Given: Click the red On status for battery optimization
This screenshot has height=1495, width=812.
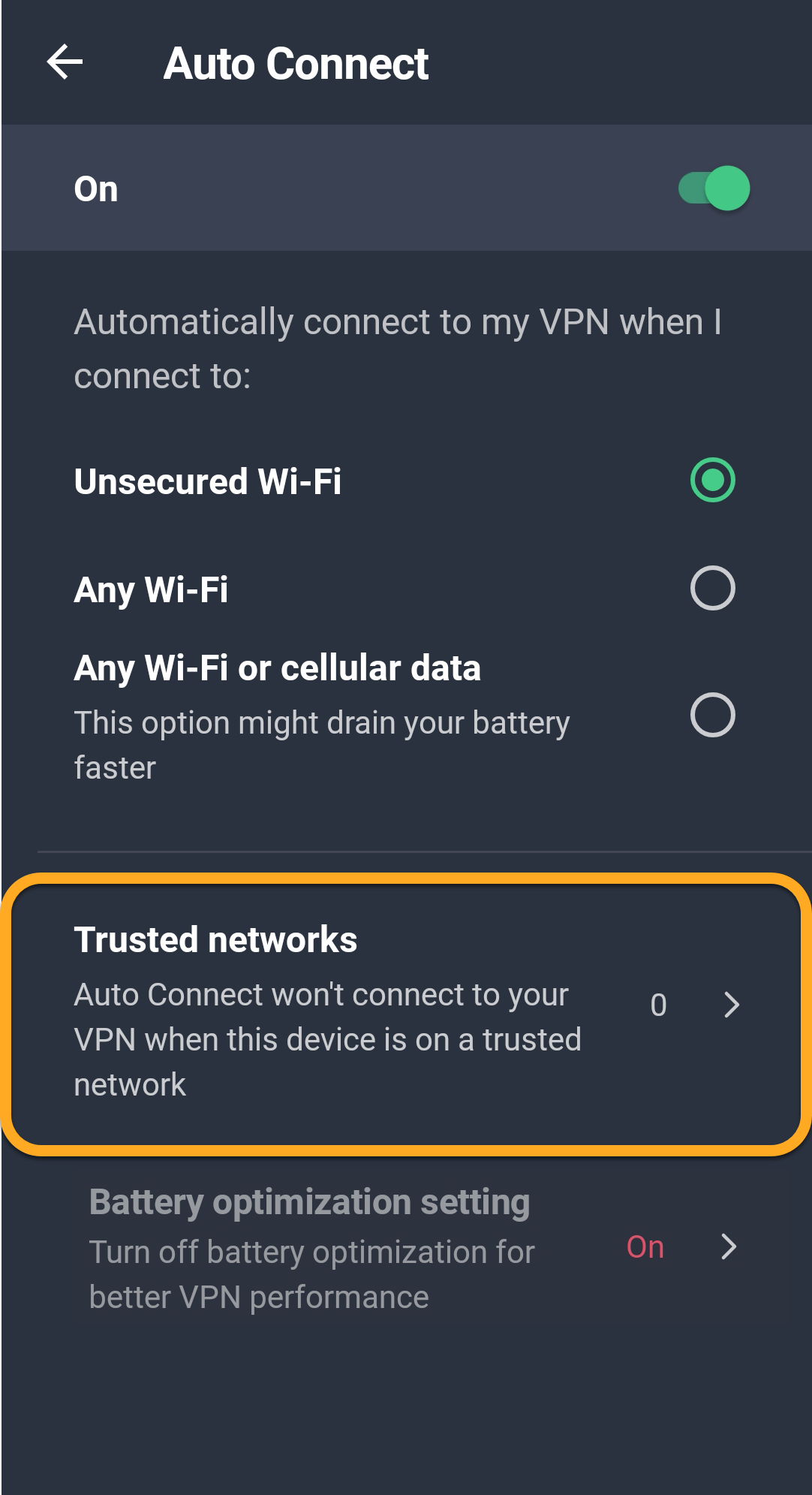Looking at the screenshot, I should [x=645, y=1247].
